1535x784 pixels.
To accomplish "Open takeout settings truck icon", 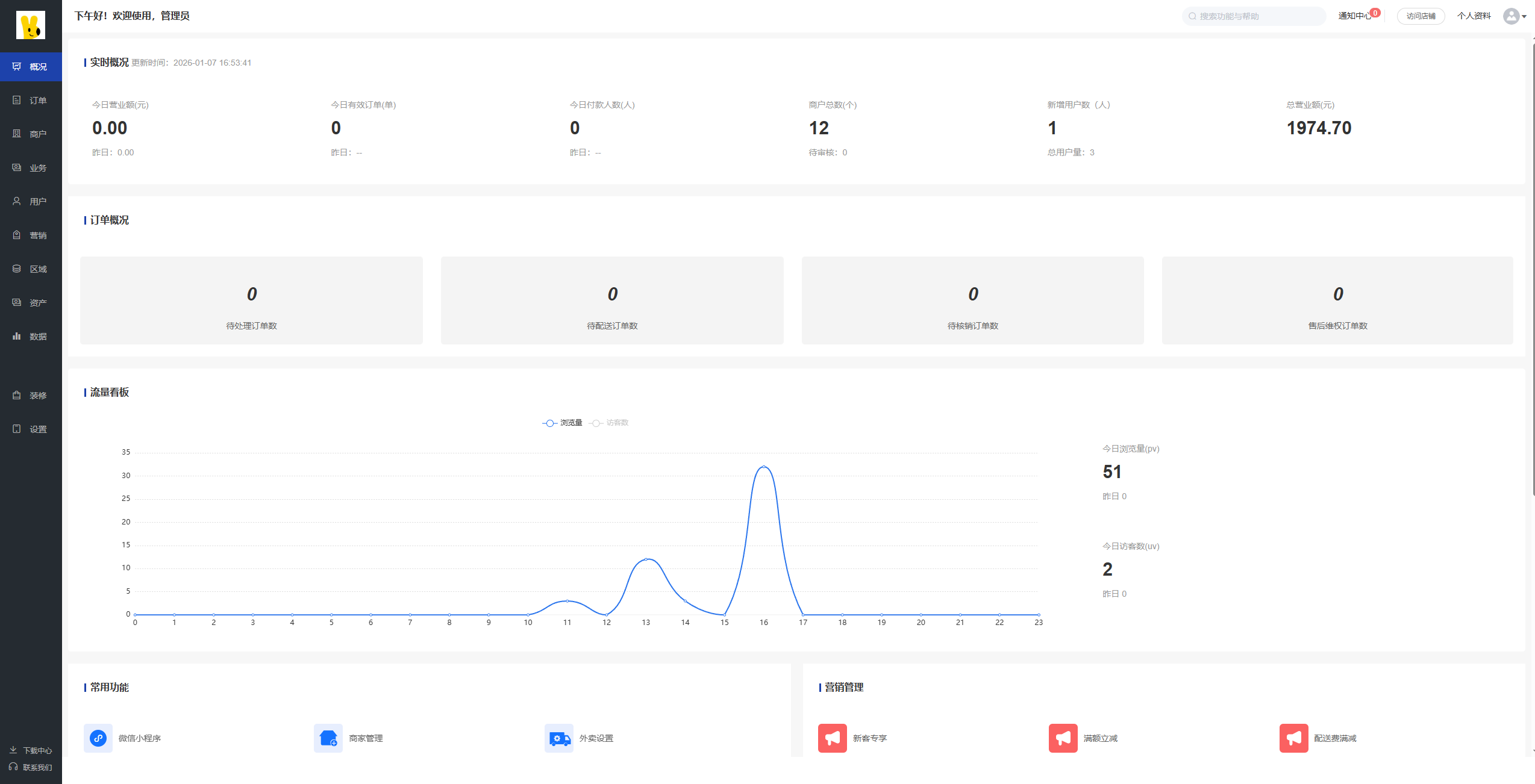I will tap(558, 738).
